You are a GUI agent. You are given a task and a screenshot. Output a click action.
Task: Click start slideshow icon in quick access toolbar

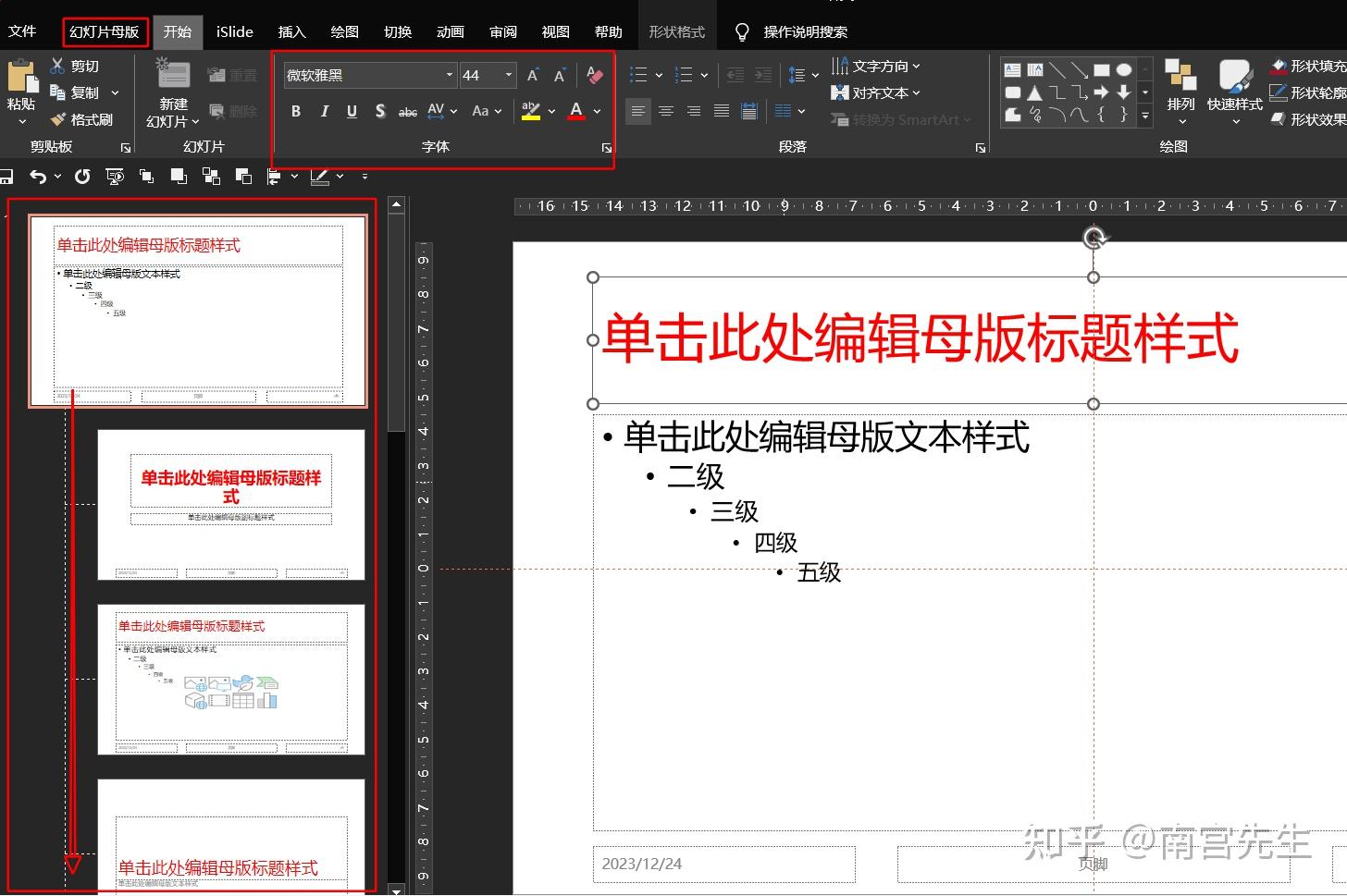[x=115, y=176]
